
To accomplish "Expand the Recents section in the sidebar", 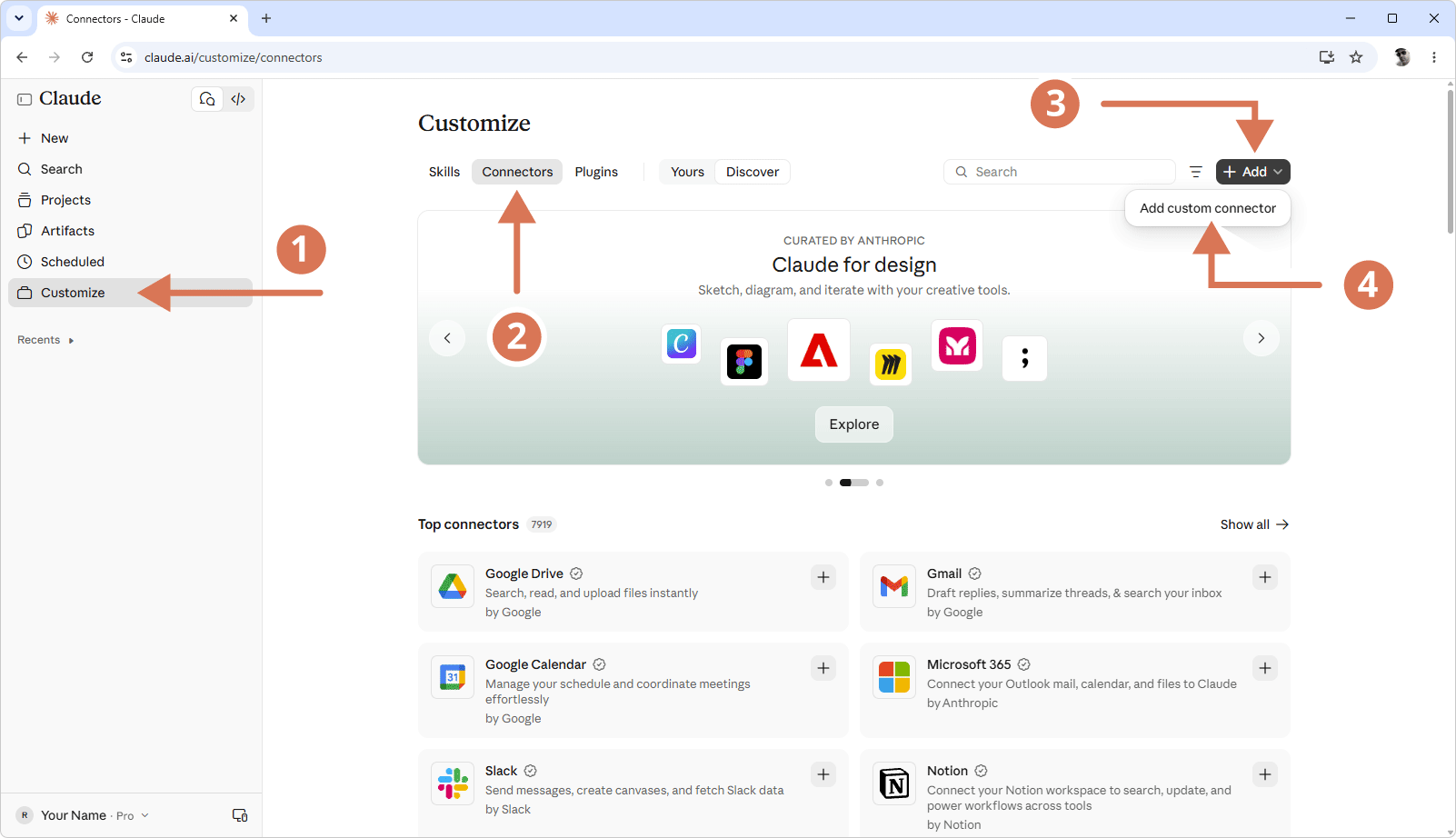I will 45,340.
